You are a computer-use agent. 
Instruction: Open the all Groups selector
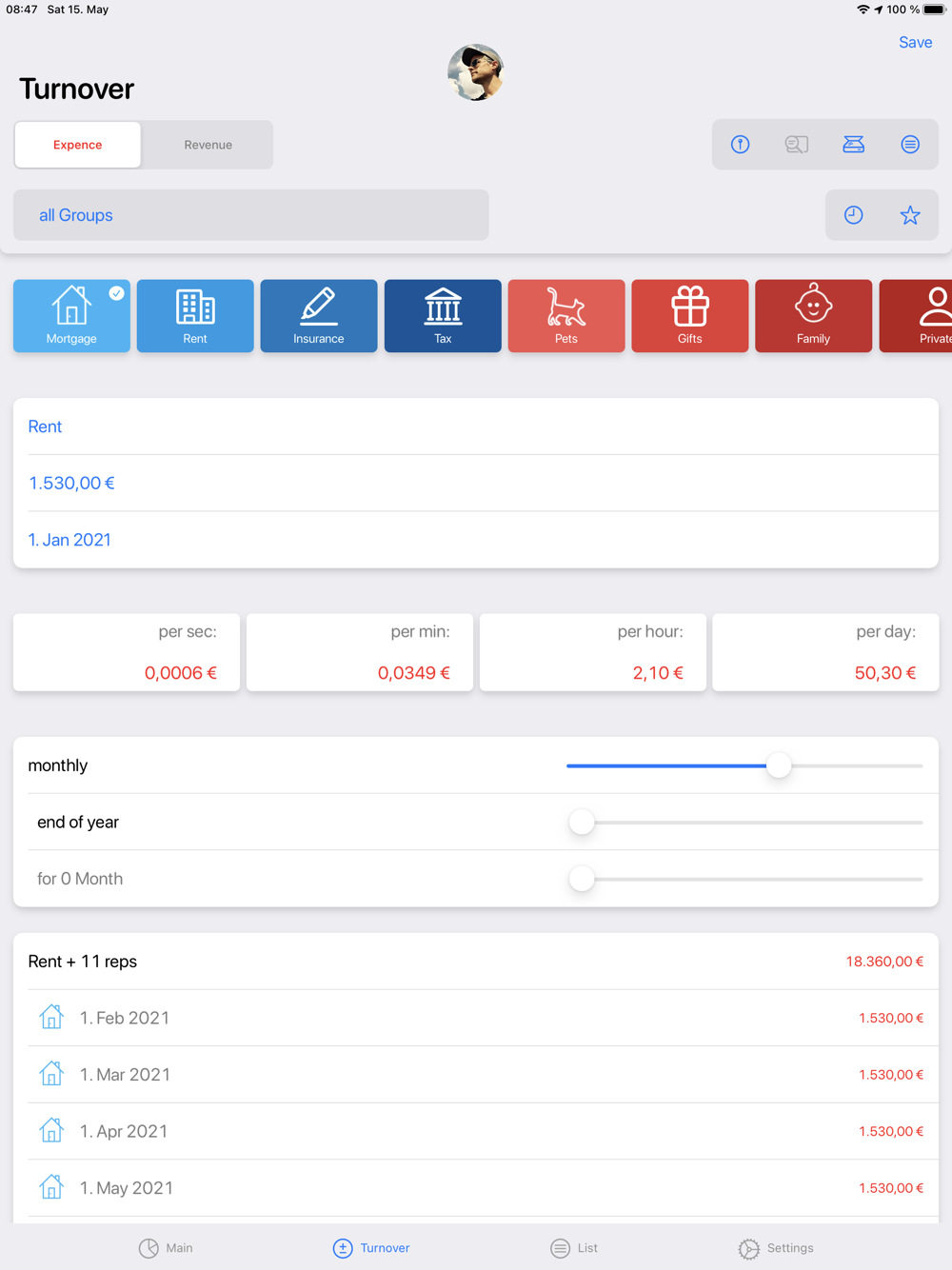251,215
